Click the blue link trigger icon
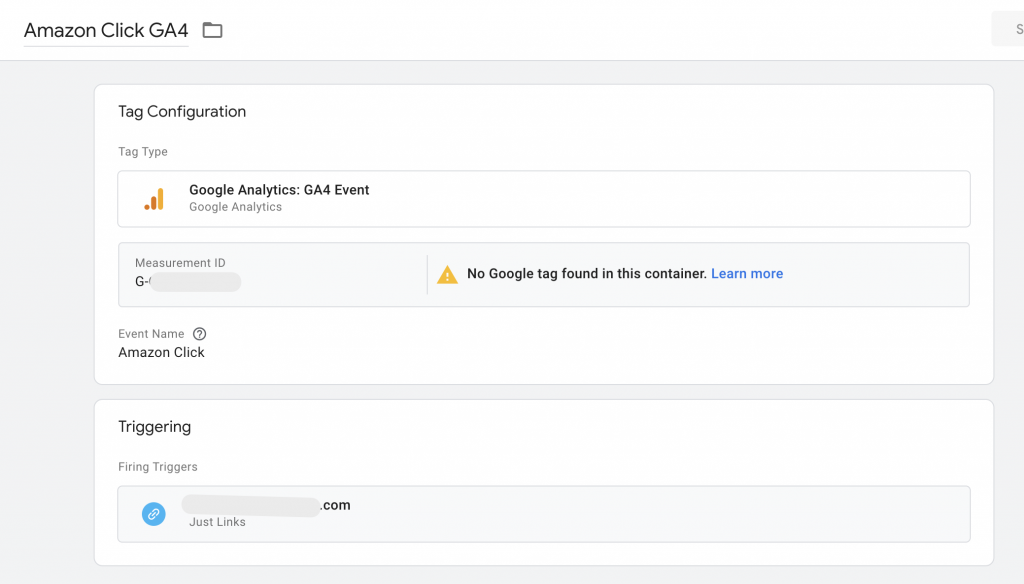This screenshot has width=1024, height=584. coord(153,514)
